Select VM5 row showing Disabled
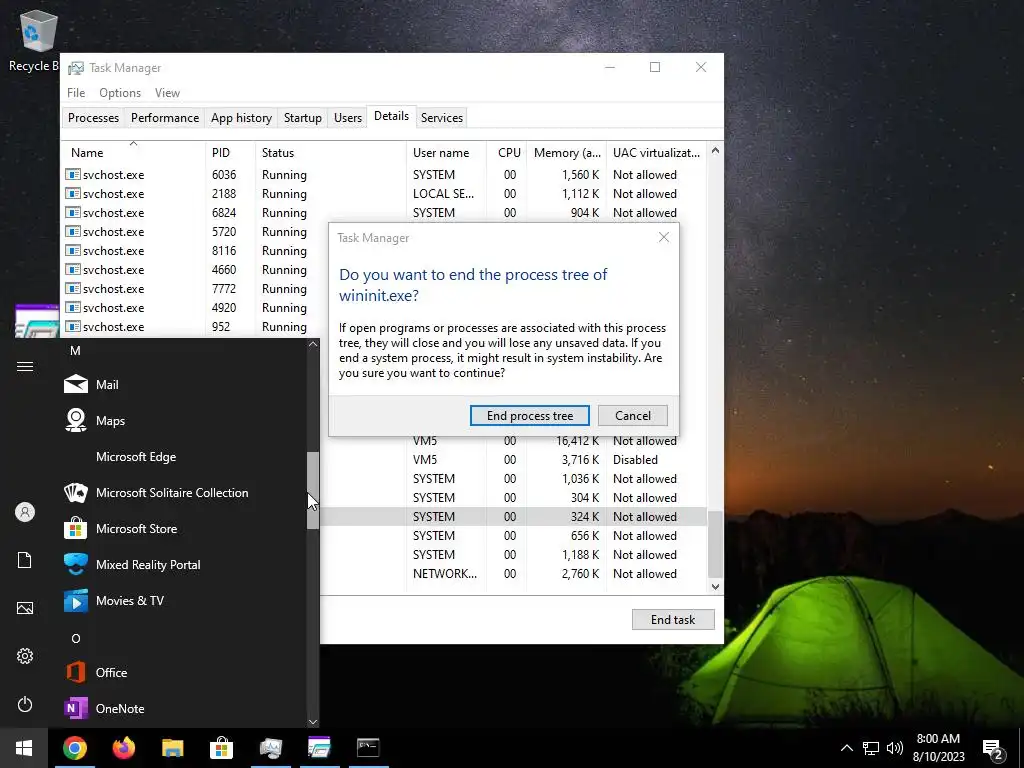 (x=513, y=460)
